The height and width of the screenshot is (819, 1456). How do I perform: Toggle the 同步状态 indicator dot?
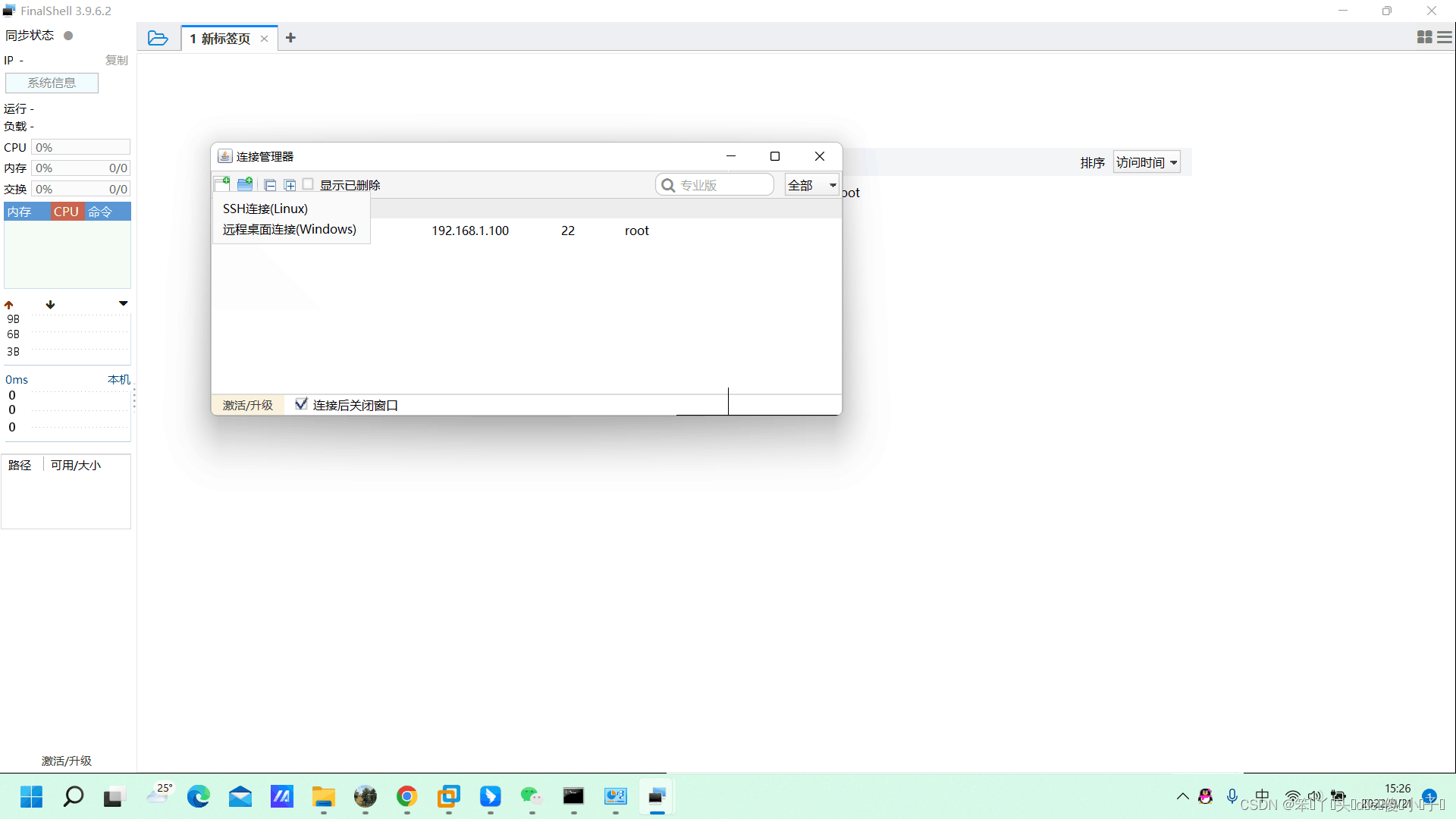tap(68, 36)
